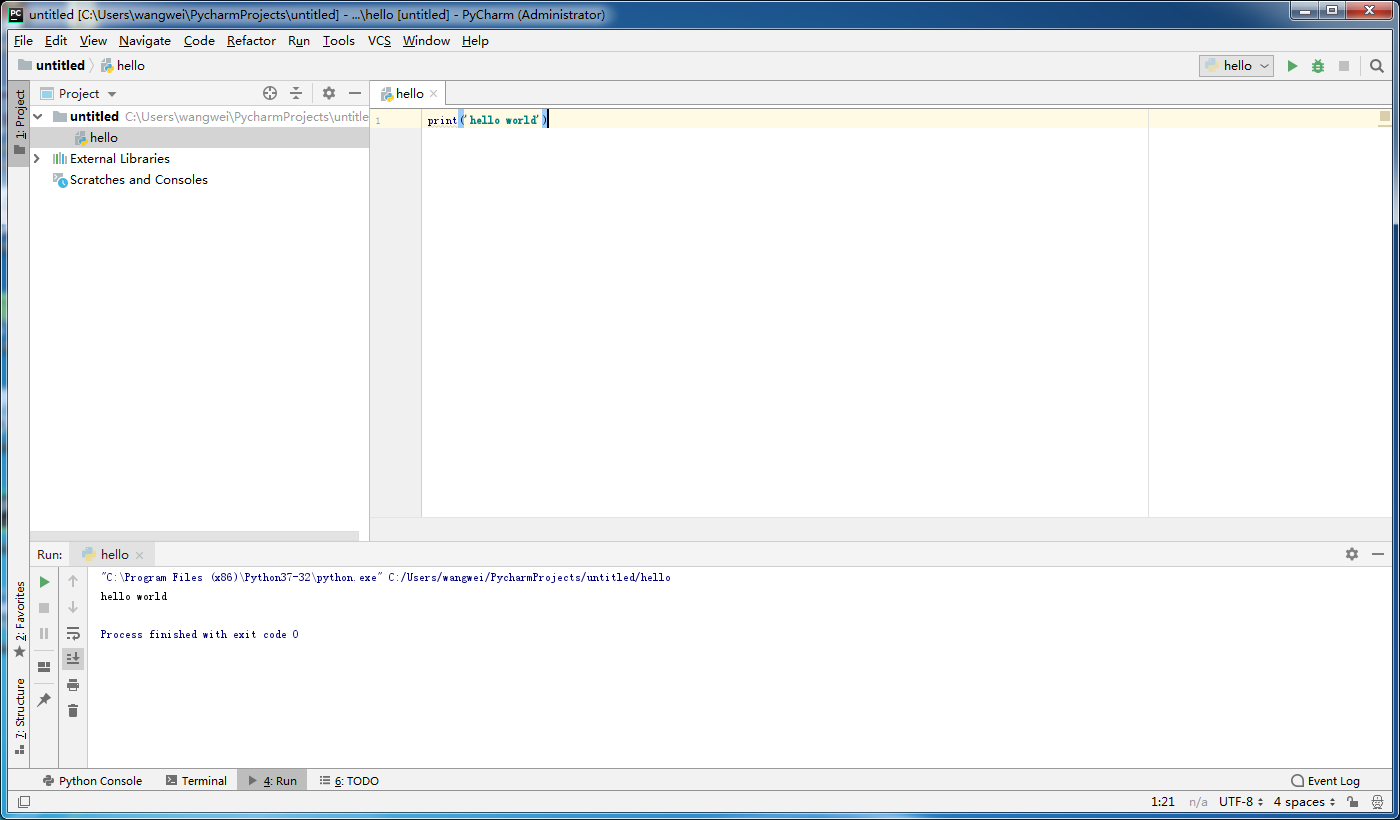Image resolution: width=1400 pixels, height=820 pixels.
Task: Open Search Everywhere magnifier icon
Action: pos(1377,66)
